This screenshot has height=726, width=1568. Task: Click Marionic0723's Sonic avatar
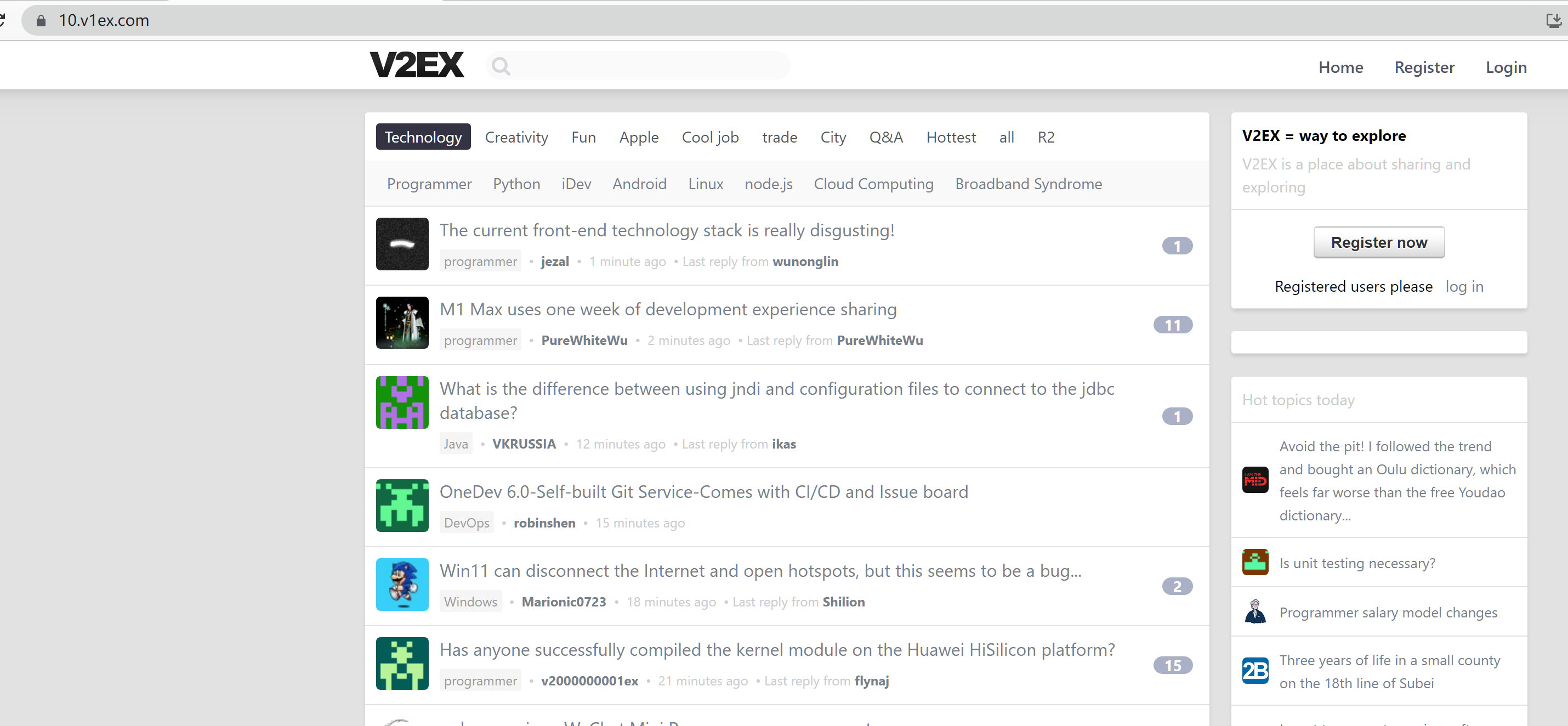402,584
